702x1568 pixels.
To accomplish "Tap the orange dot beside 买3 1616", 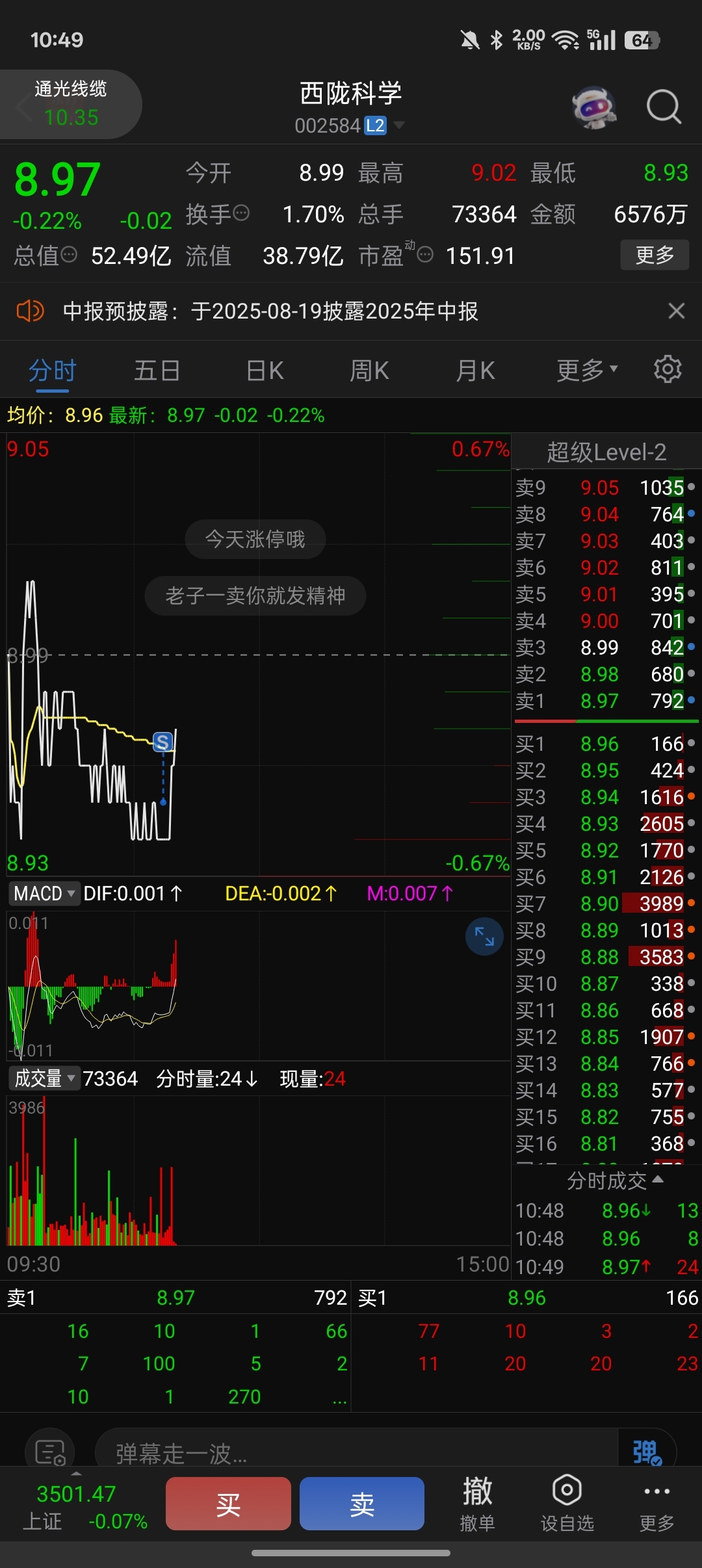I will [x=691, y=796].
